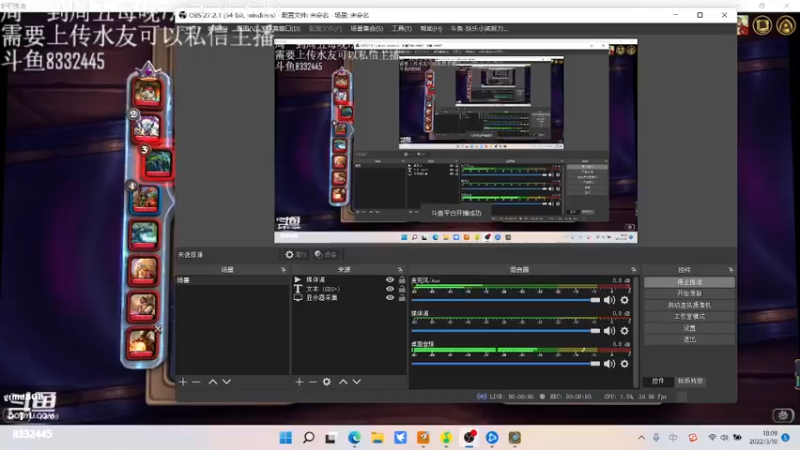The height and width of the screenshot is (450, 800).
Task: Open 属性 (properties) button in source toolbar
Action: tap(296, 254)
